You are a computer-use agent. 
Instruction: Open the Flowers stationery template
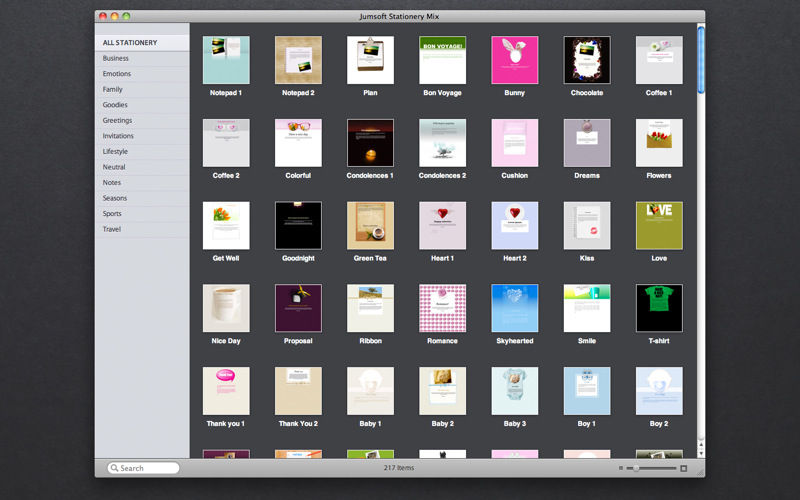coord(659,143)
